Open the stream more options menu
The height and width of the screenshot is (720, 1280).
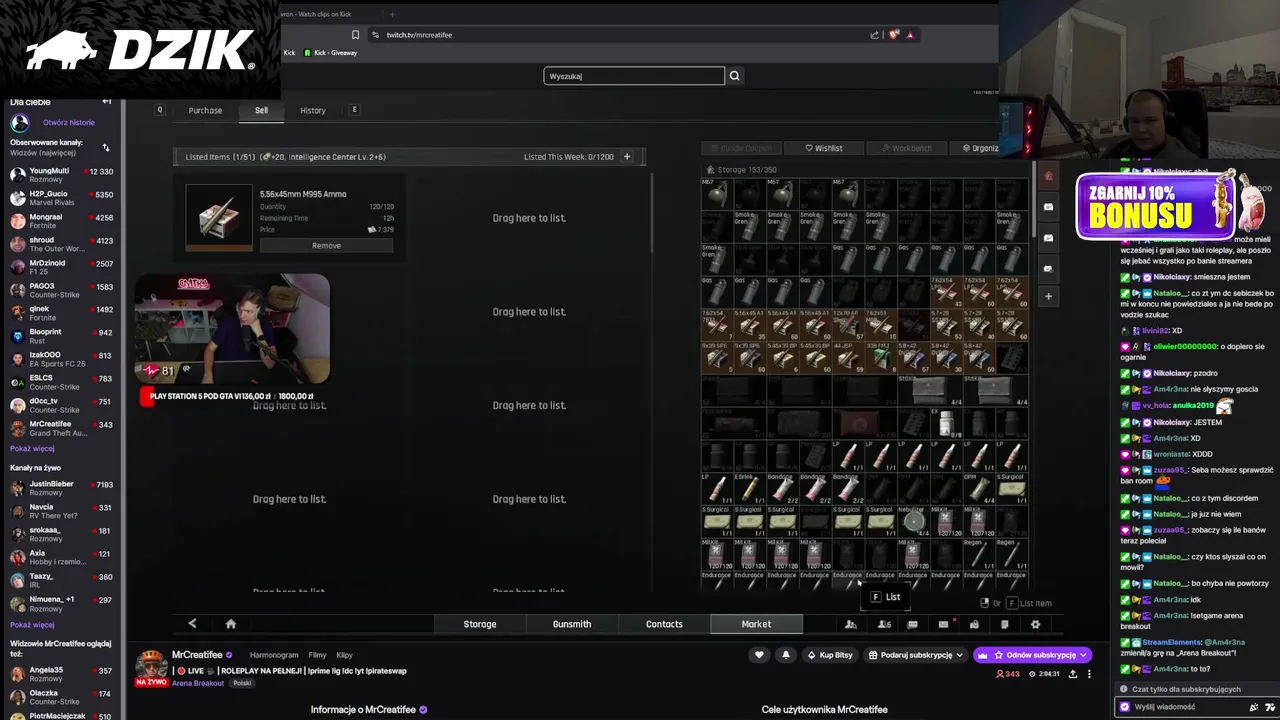click(x=1091, y=674)
